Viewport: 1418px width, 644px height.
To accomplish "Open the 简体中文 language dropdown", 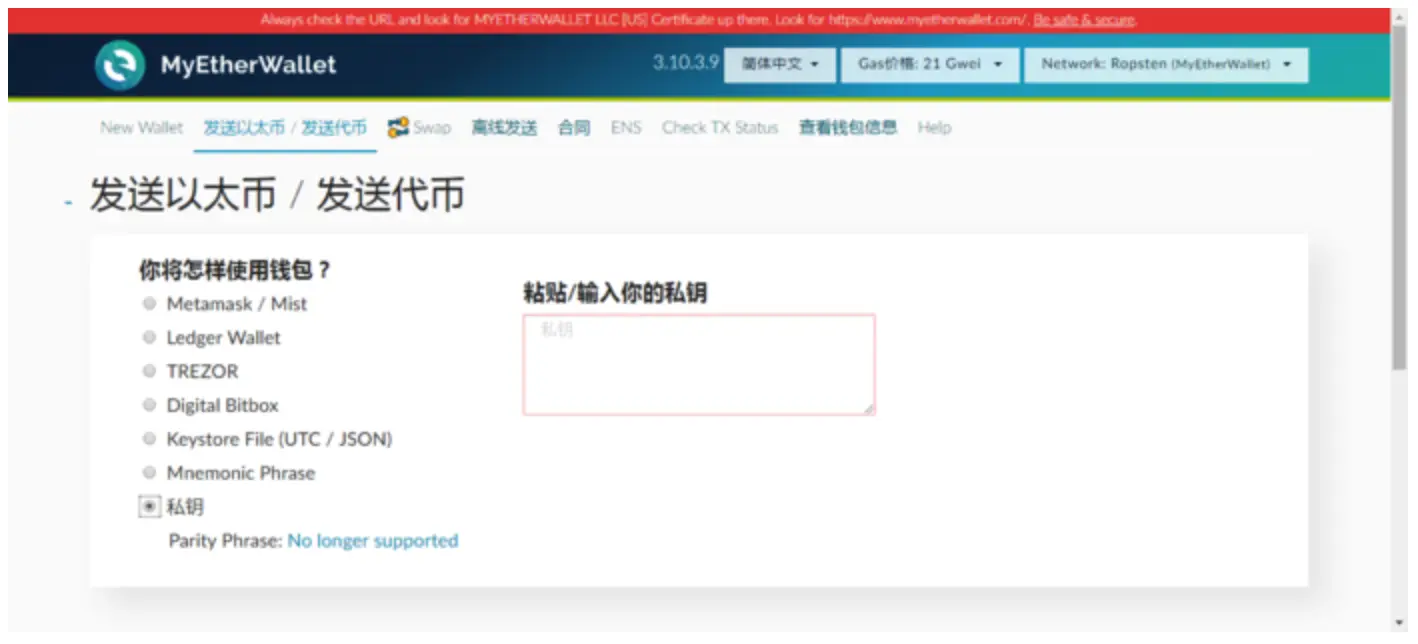I will coord(780,64).
